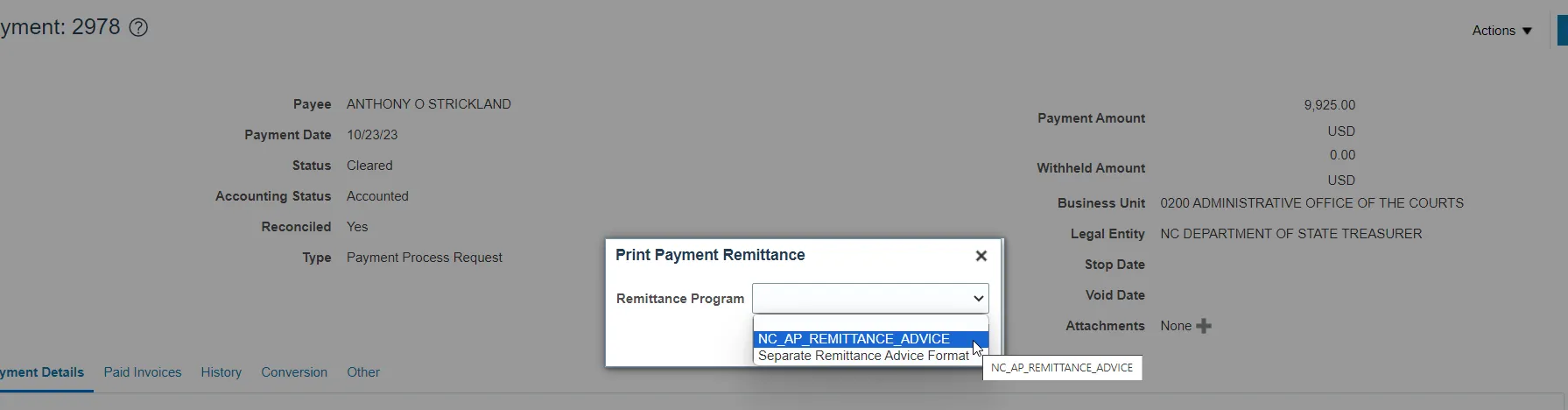Select Separate Remittance Advice Format option
Image resolution: width=1568 pixels, height=410 pixels.
point(863,356)
